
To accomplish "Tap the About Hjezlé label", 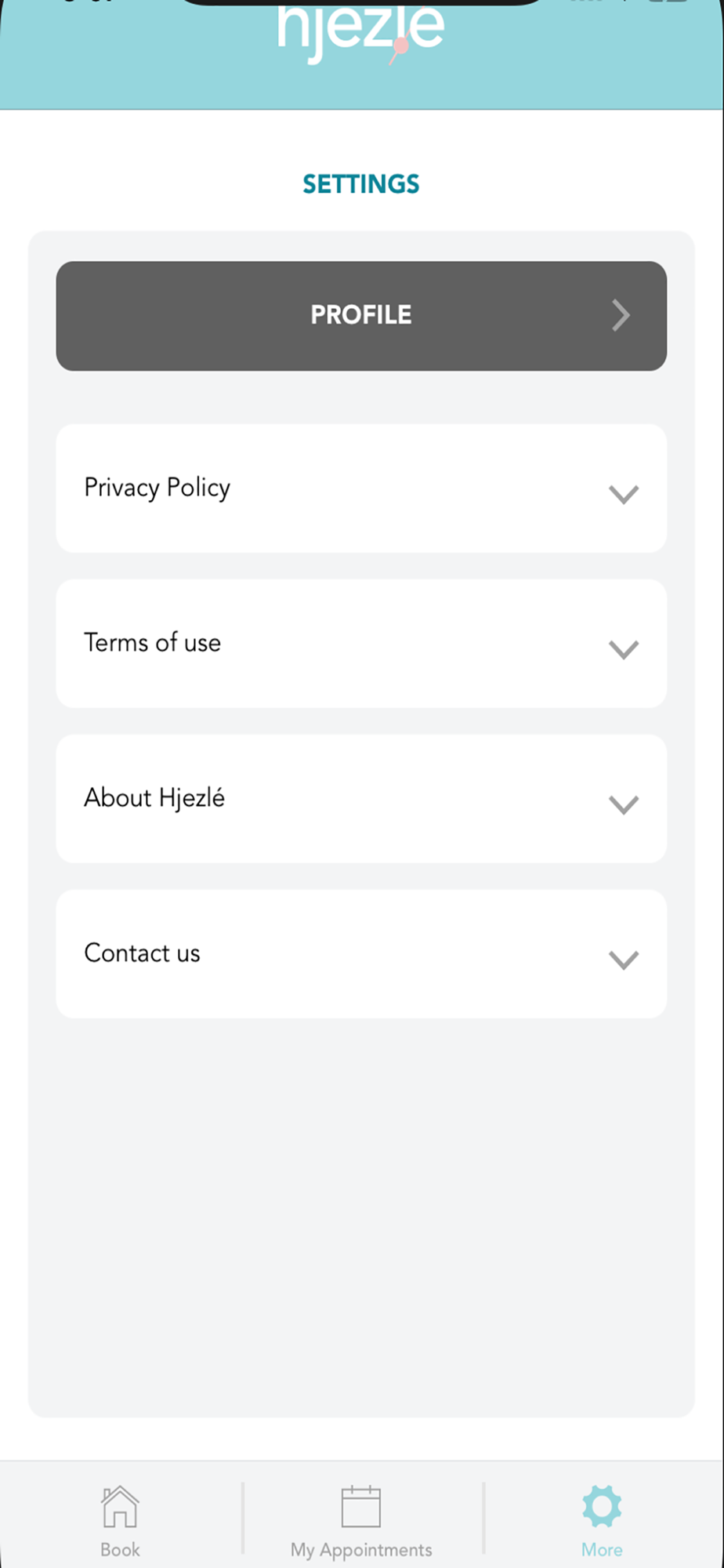I will [x=154, y=797].
